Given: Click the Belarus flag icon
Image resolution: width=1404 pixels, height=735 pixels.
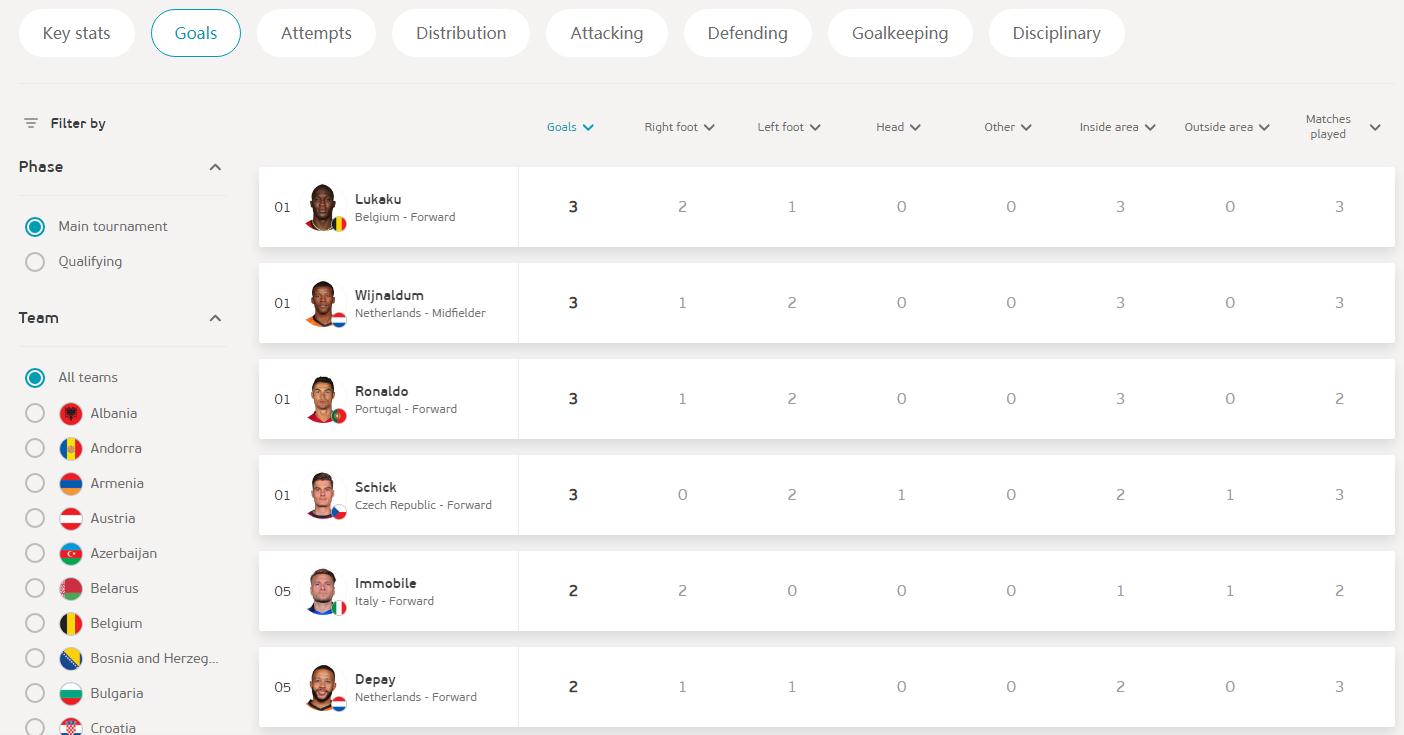Looking at the screenshot, I should [x=71, y=588].
